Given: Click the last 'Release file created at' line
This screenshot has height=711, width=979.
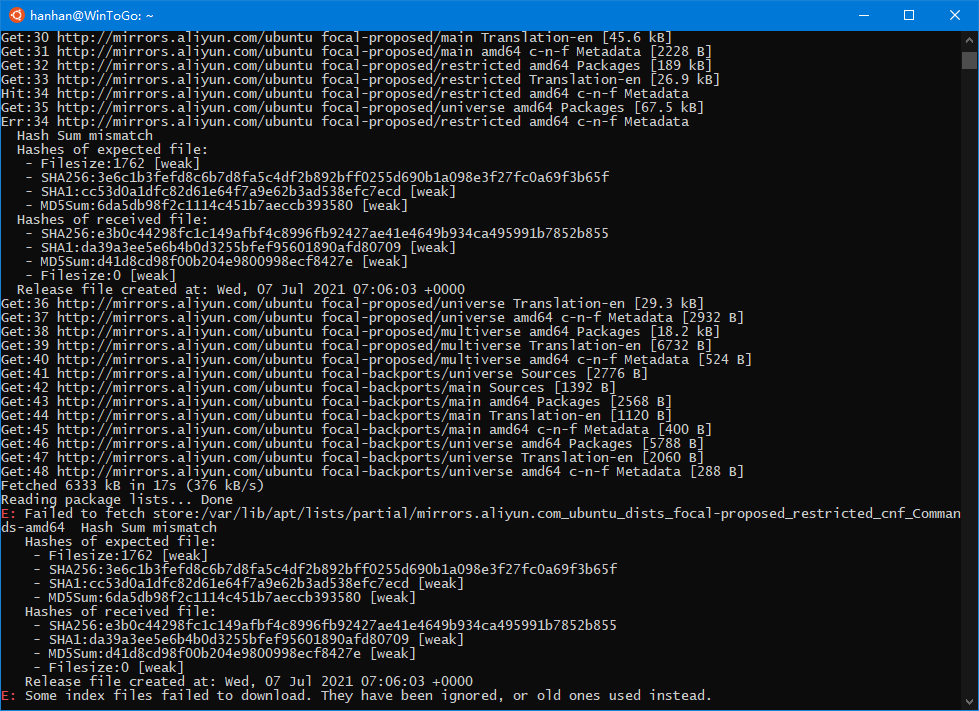Looking at the screenshot, I should (x=249, y=681).
